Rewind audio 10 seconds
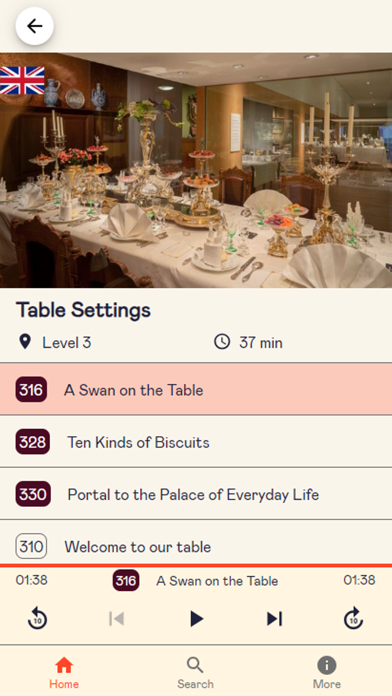 coord(37,618)
